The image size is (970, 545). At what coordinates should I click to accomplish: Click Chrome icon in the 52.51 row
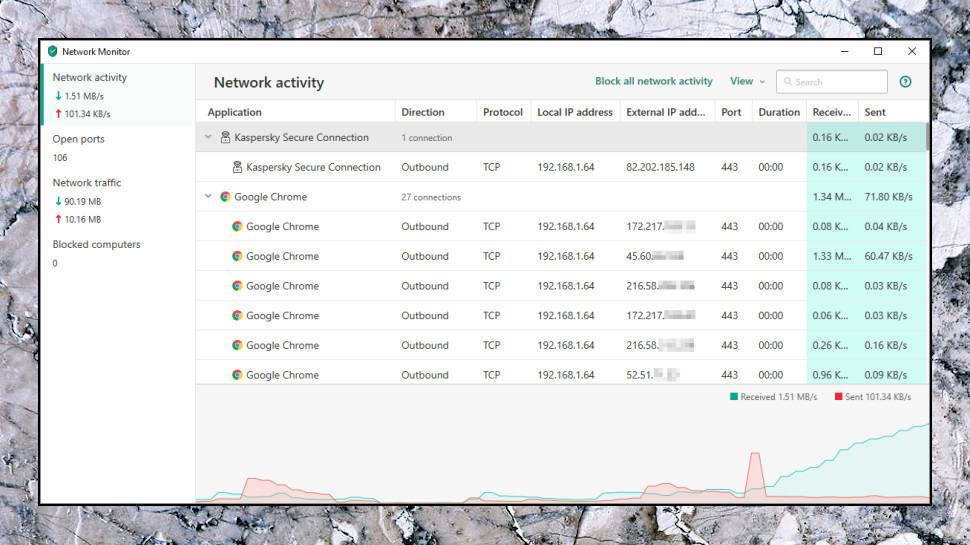pyautogui.click(x=237, y=375)
